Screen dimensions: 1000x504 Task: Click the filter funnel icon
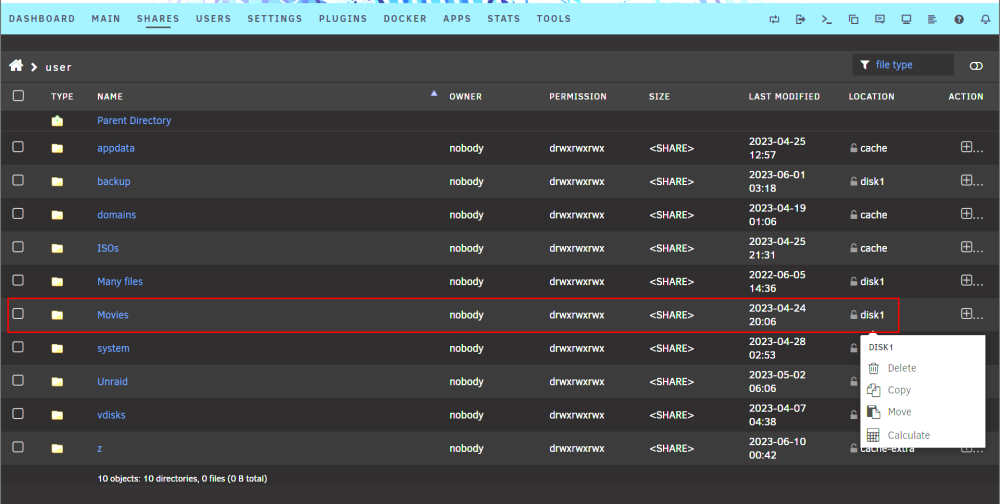(x=865, y=64)
